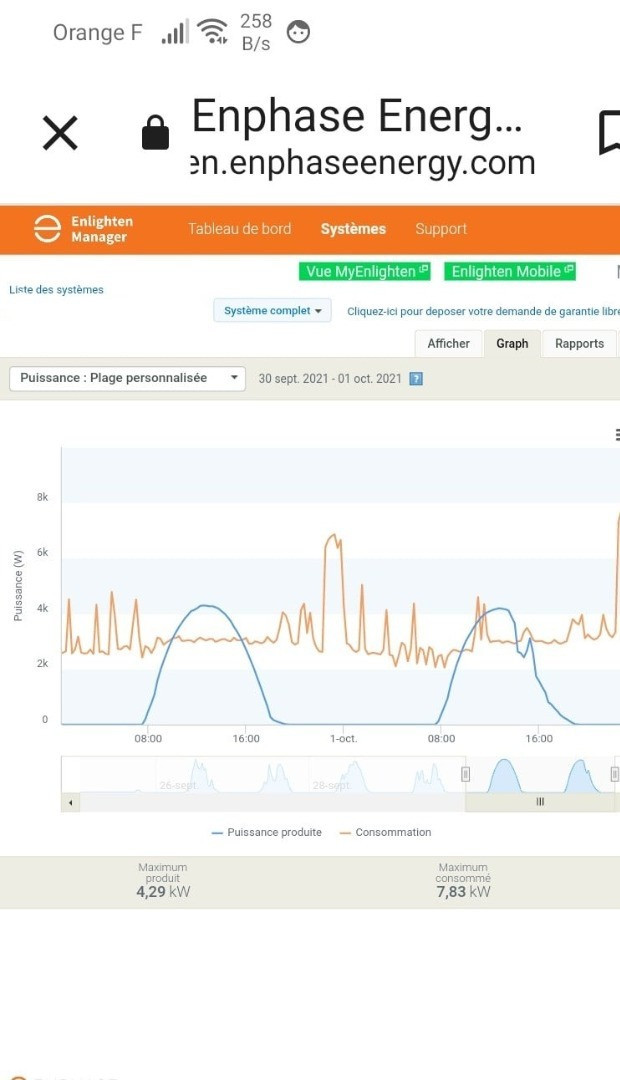This screenshot has height=1080, width=620.
Task: Open the Liste des systèmes link
Action: point(56,290)
